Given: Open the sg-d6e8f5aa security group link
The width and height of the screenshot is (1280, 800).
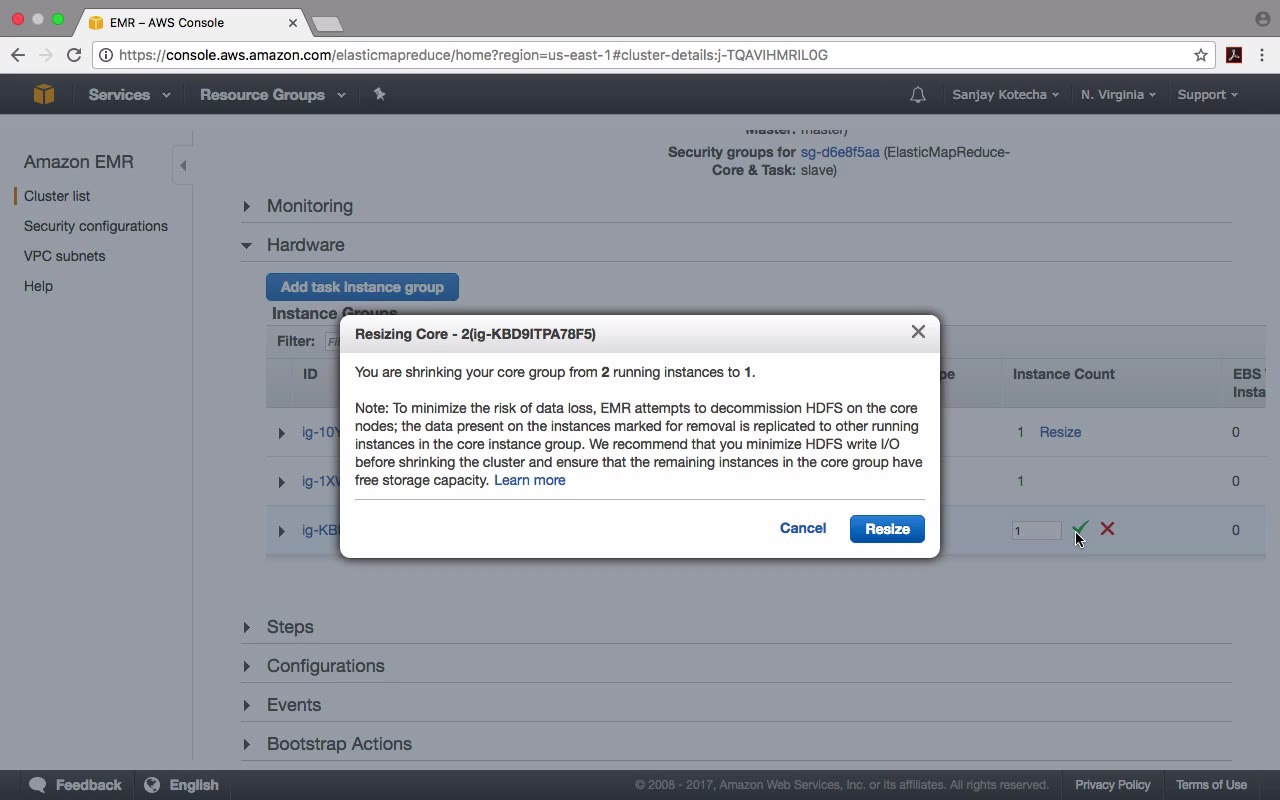Looking at the screenshot, I should [840, 152].
